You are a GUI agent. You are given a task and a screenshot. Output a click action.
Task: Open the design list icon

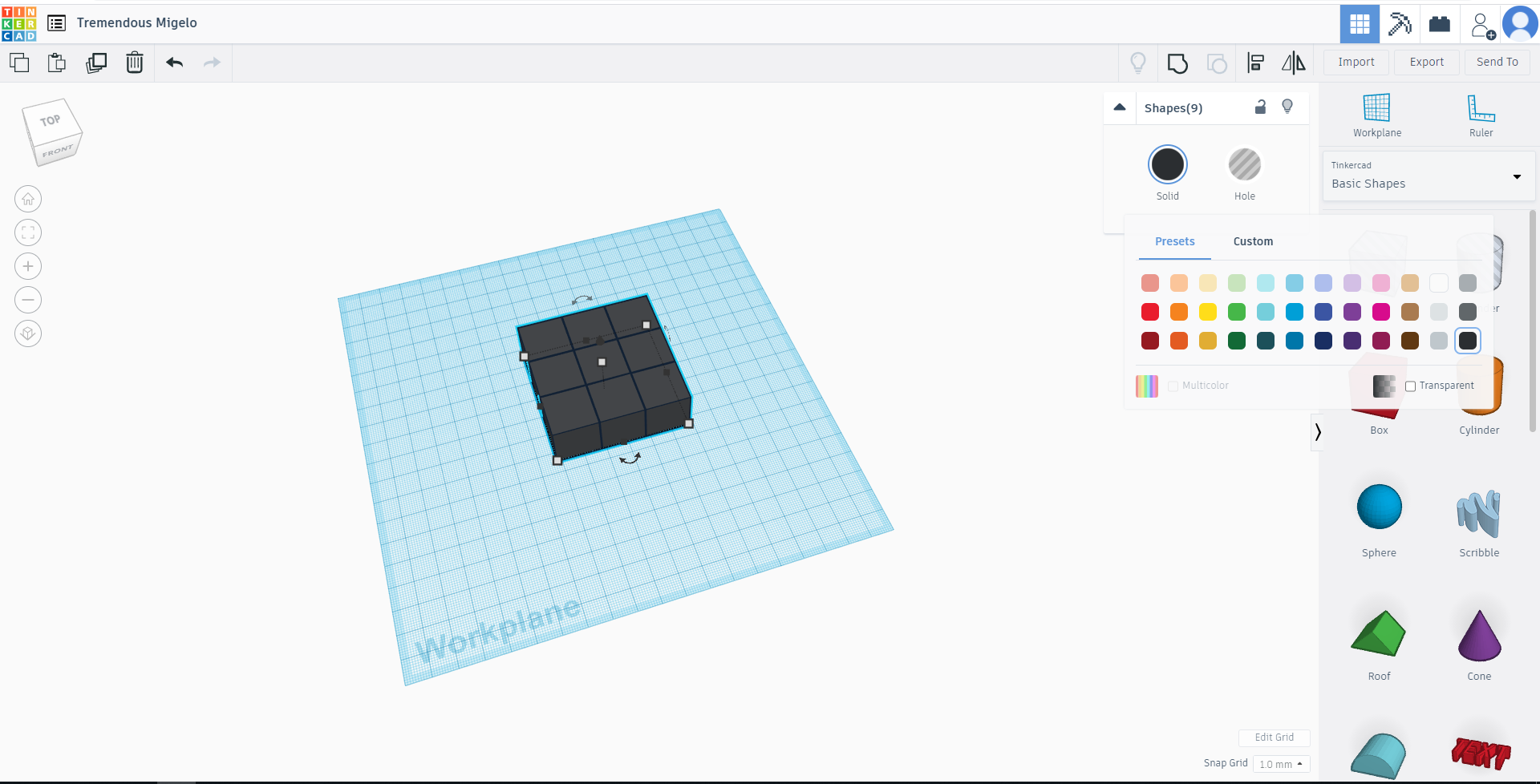(56, 23)
